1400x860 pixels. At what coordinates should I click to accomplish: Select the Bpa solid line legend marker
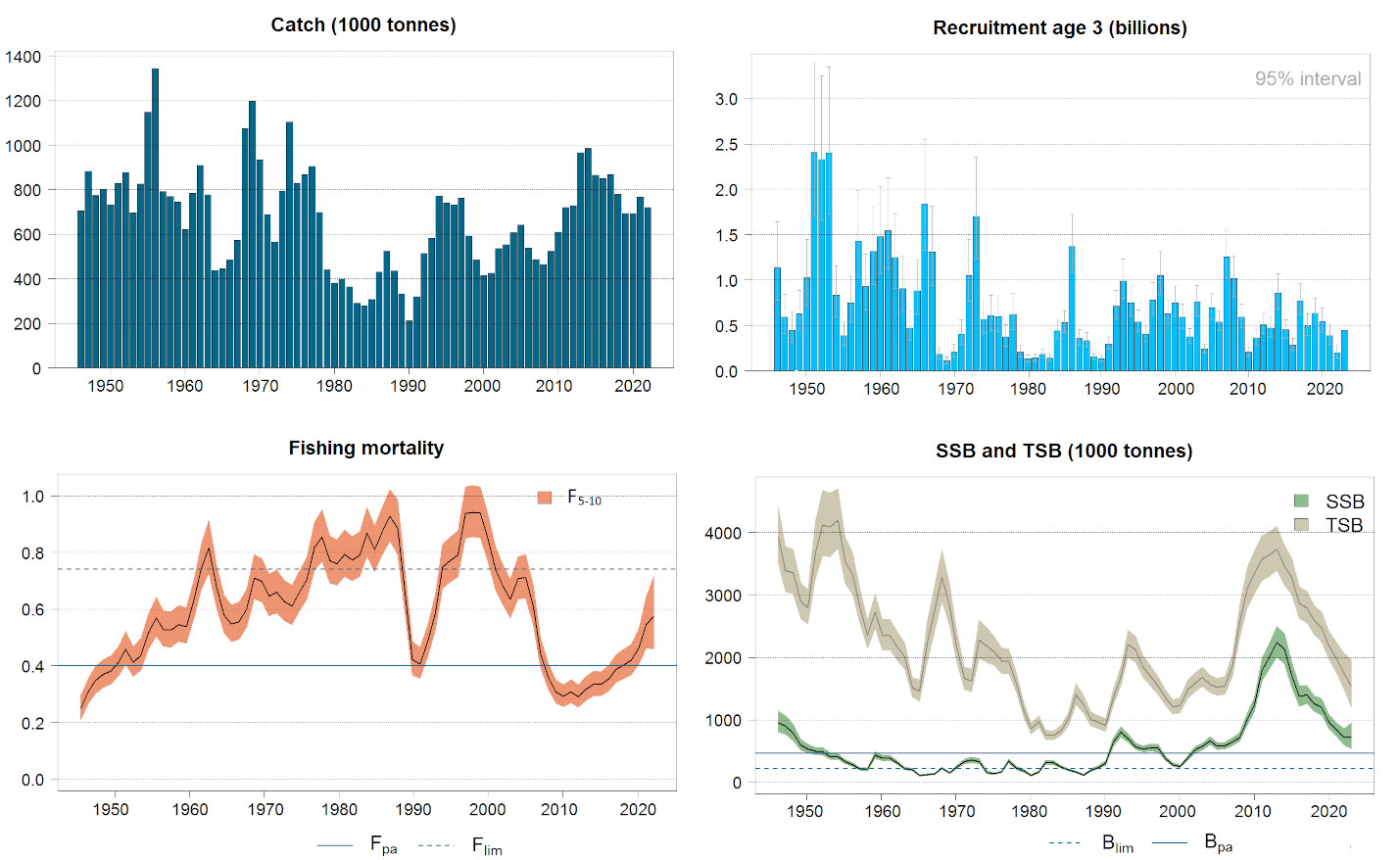(x=1169, y=842)
